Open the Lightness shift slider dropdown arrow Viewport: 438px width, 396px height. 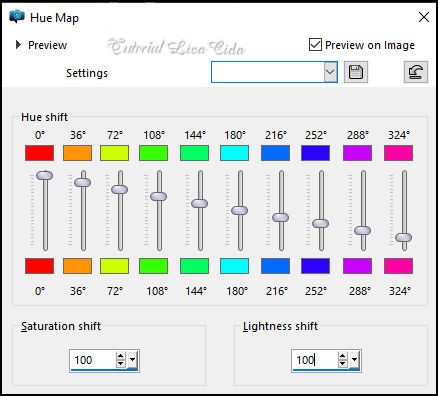point(354,360)
